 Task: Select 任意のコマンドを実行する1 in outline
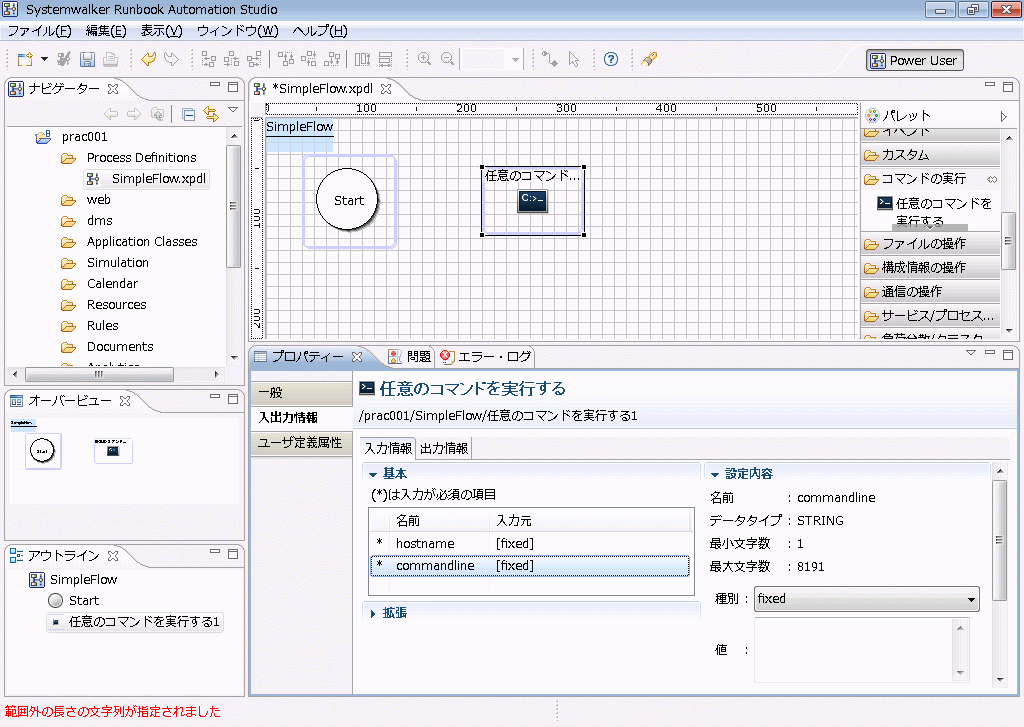pos(144,621)
